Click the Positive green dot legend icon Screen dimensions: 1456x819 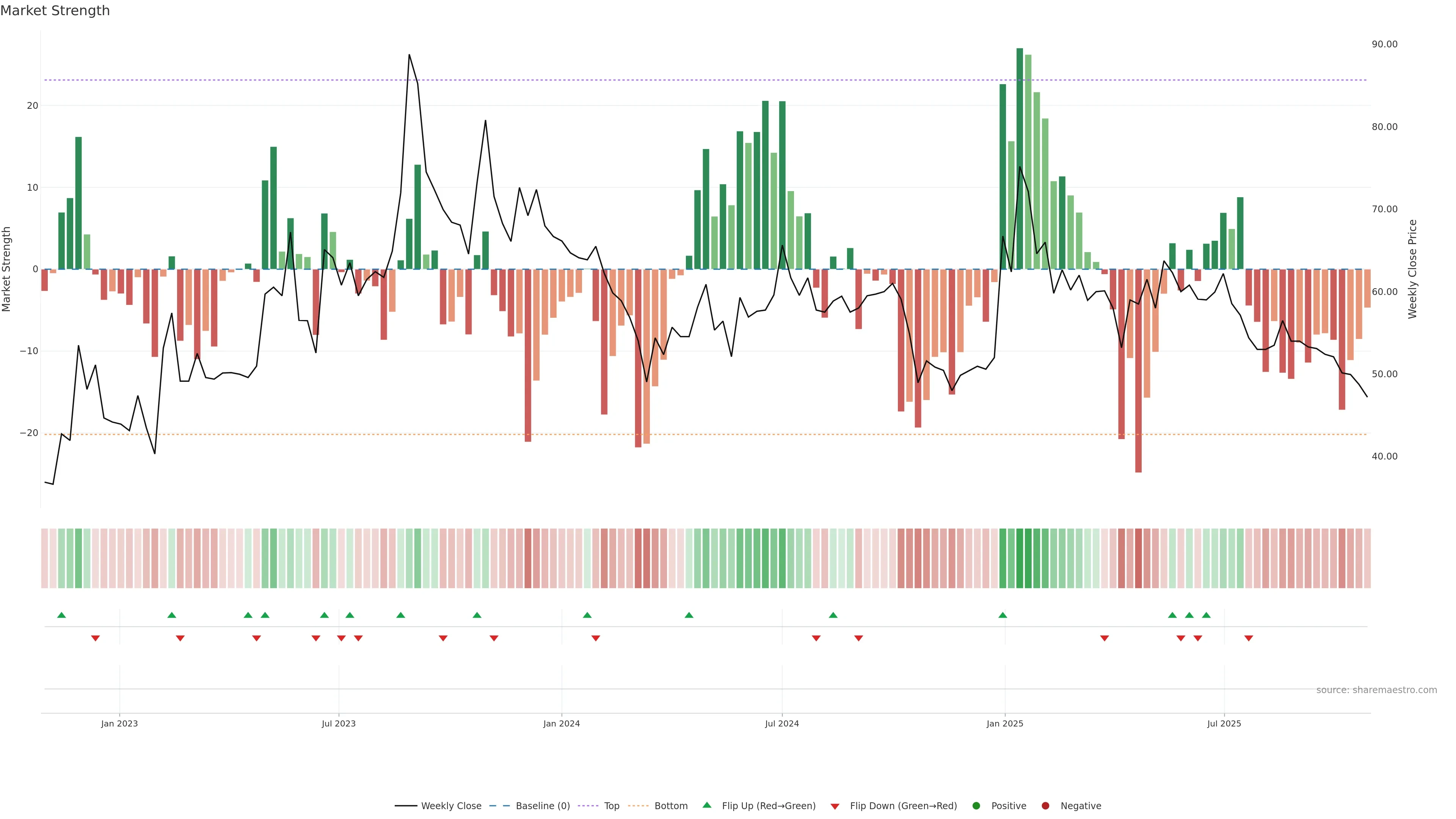pyautogui.click(x=976, y=805)
